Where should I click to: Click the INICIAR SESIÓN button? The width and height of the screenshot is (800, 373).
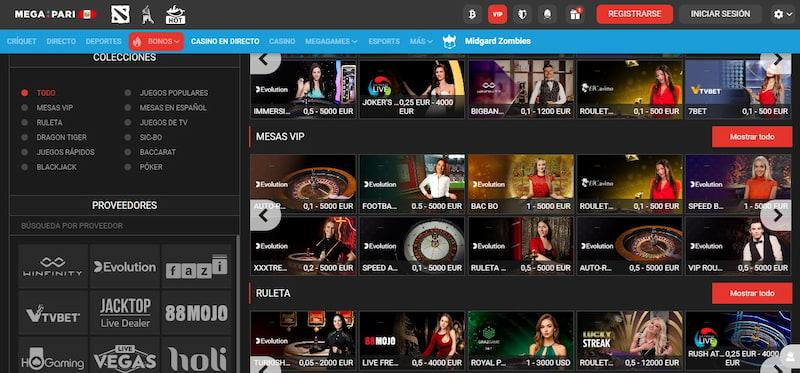tap(720, 14)
